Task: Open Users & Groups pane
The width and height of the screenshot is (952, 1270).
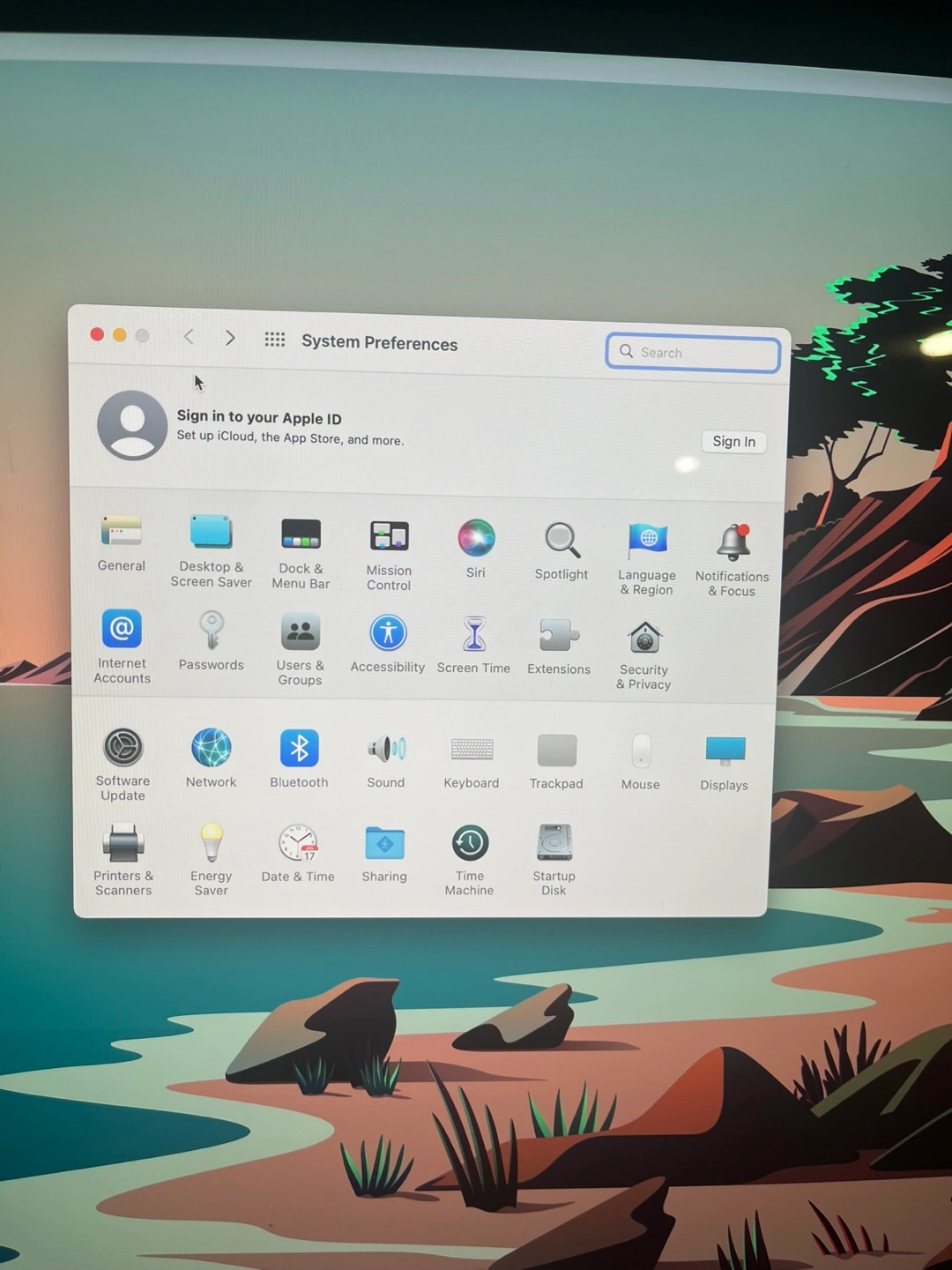Action: tap(301, 632)
